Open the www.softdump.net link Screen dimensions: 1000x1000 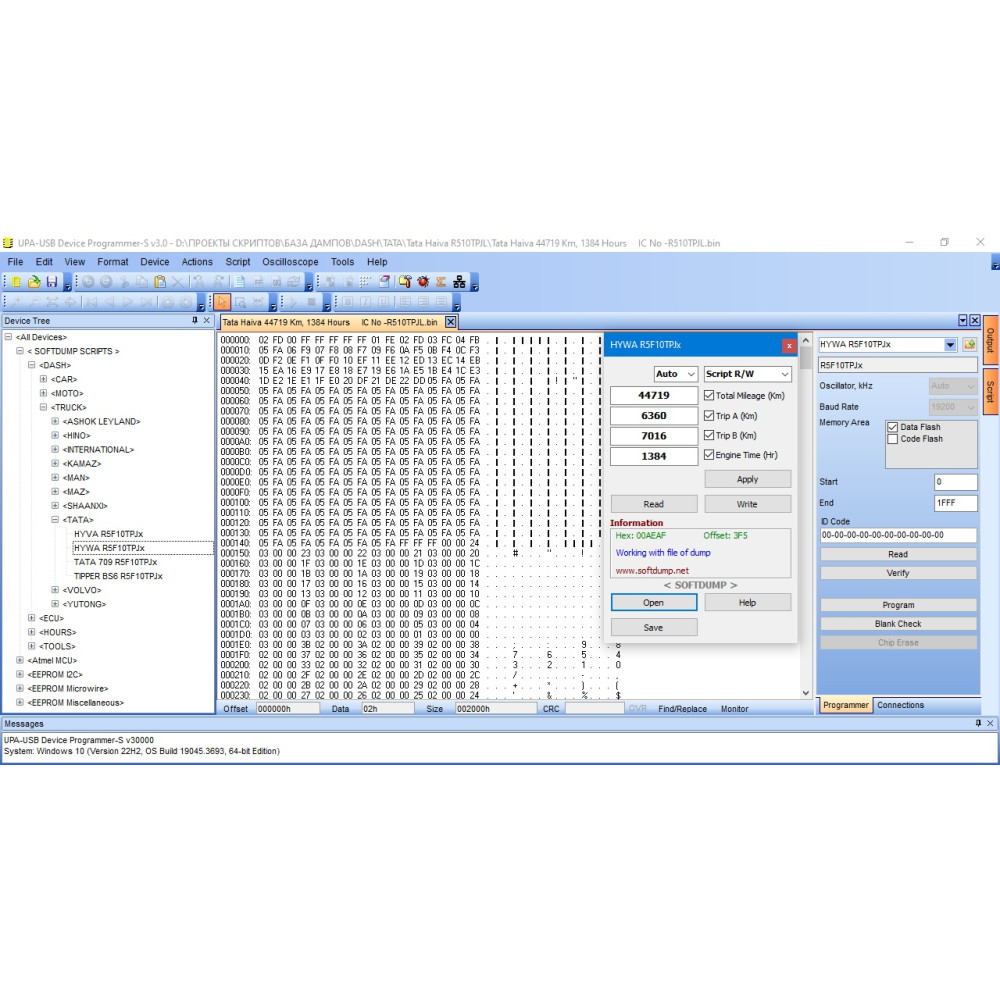click(652, 571)
